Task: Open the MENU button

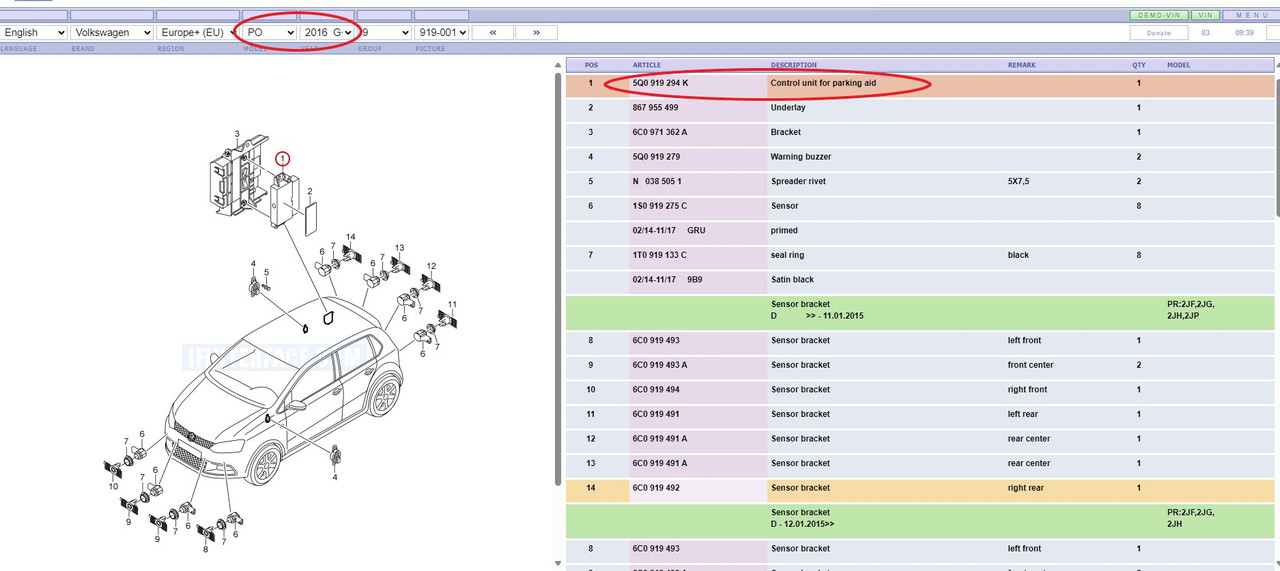Action: click(1252, 16)
